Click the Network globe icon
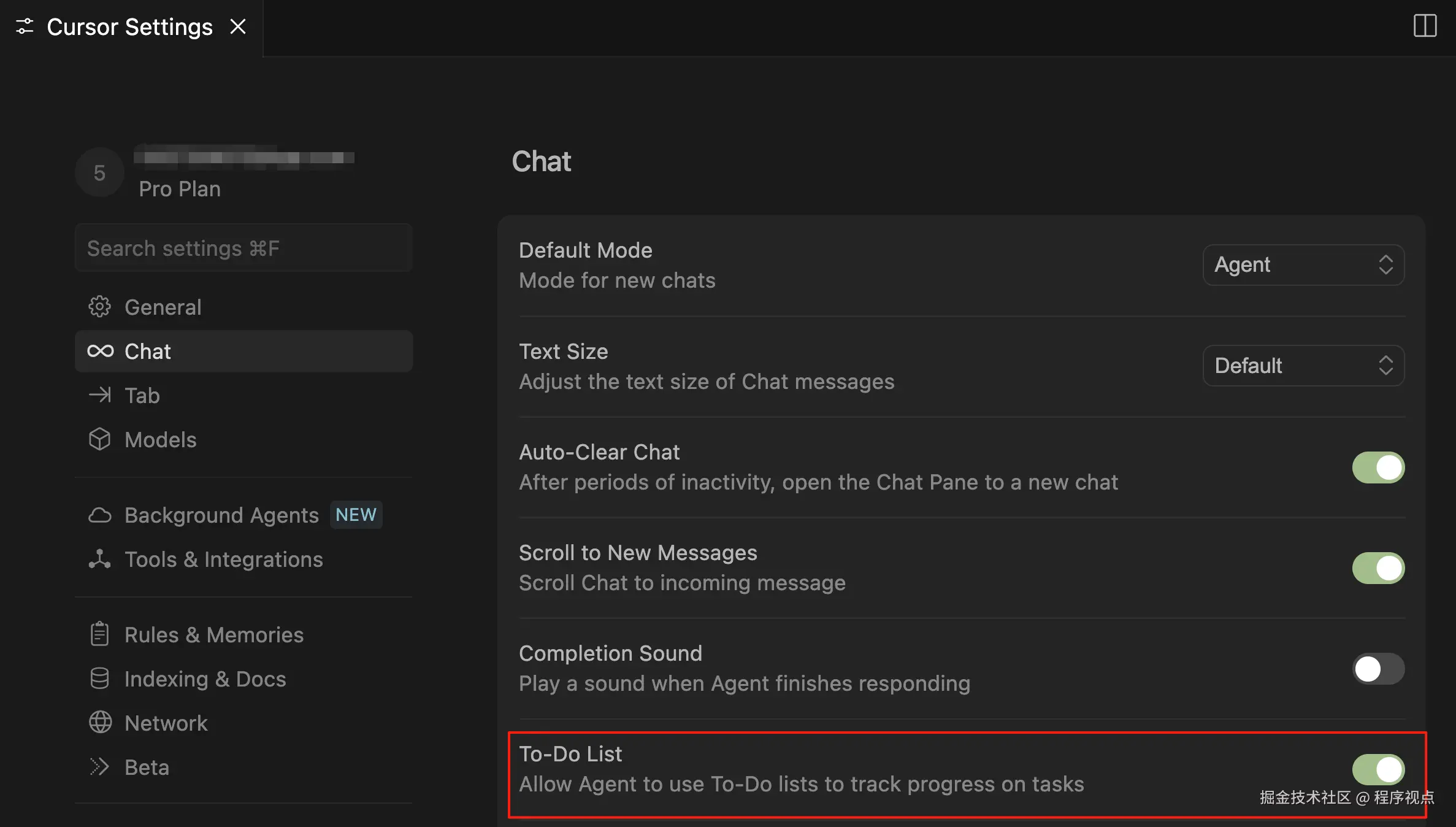The height and width of the screenshot is (827, 1456). pos(100,723)
